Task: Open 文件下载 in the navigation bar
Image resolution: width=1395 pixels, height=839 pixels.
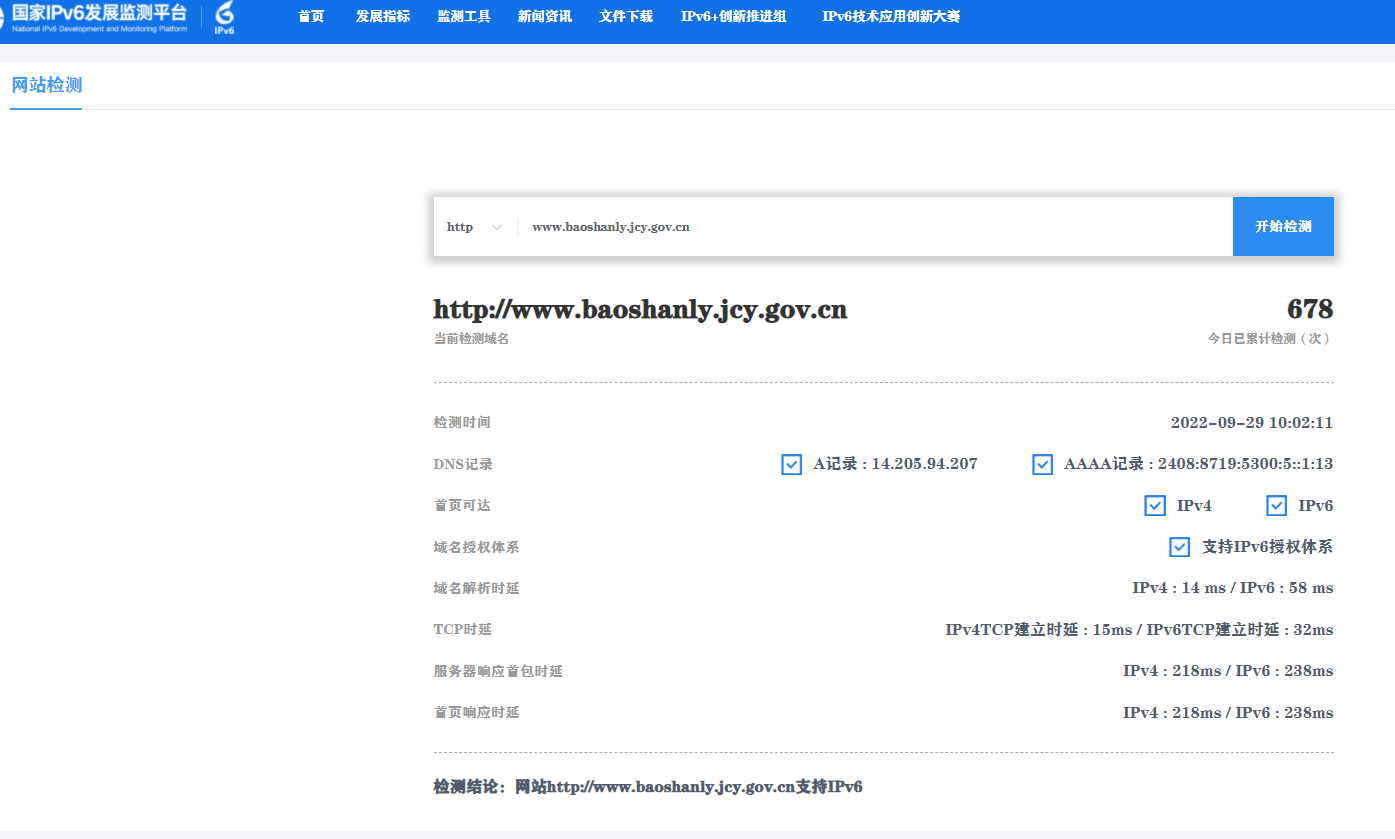Action: [x=626, y=16]
